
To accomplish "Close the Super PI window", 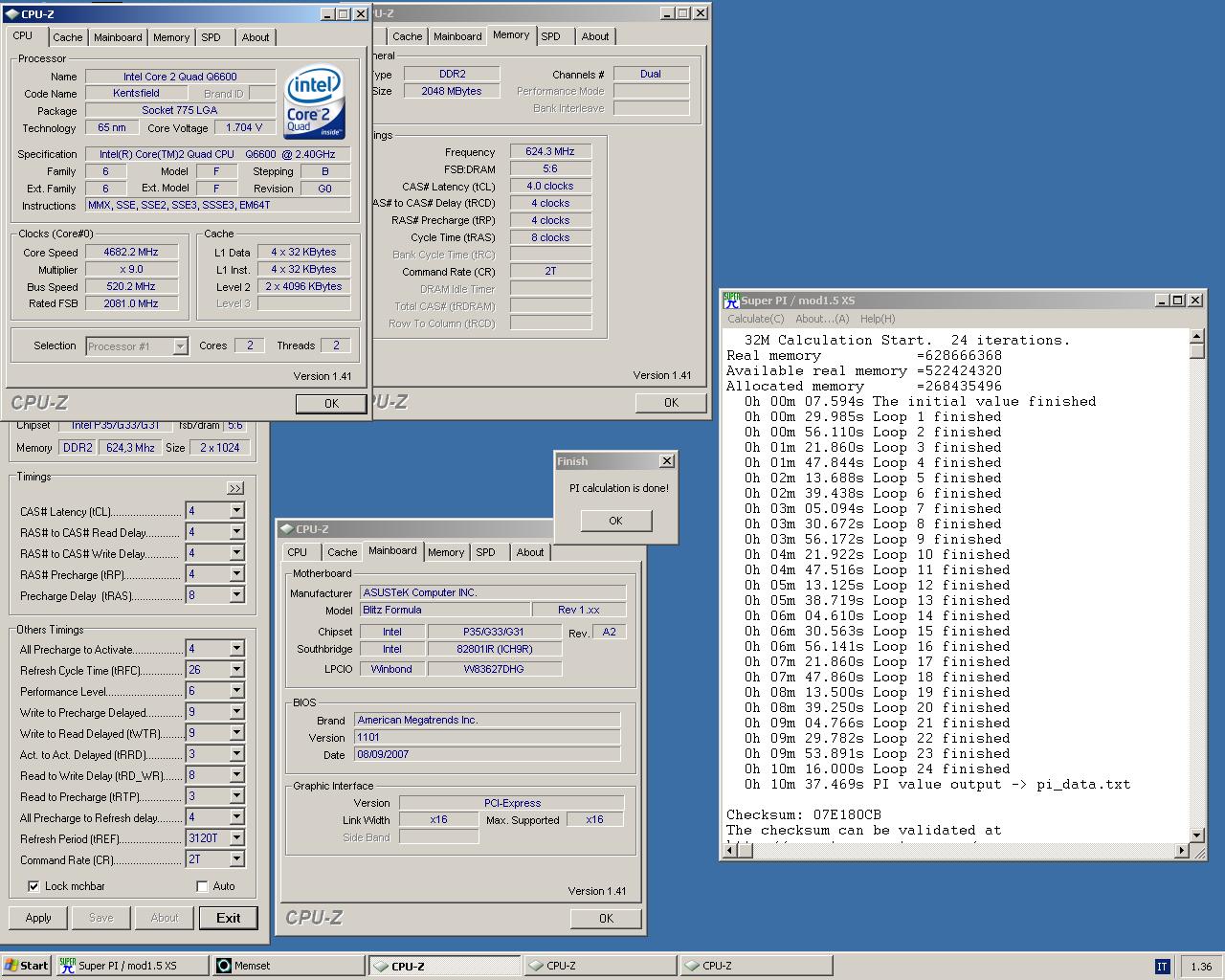I will (x=1195, y=301).
